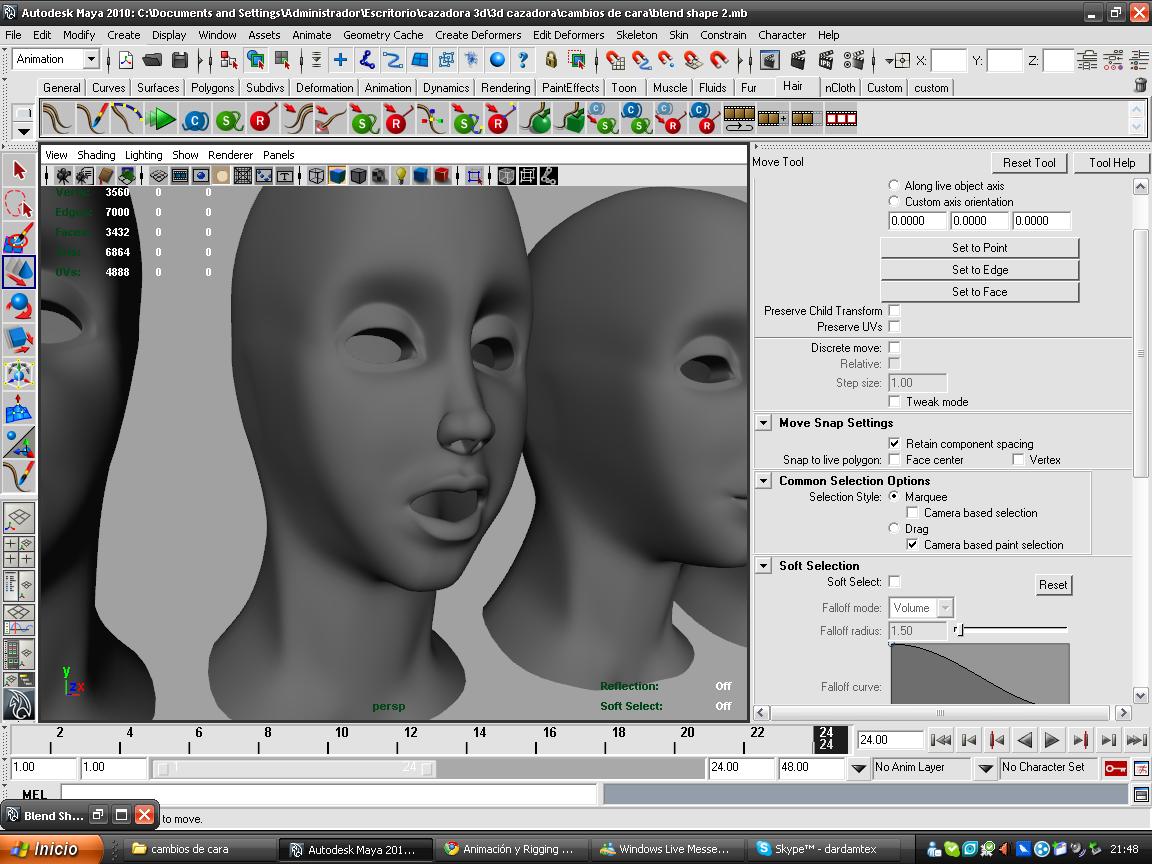This screenshot has width=1152, height=864.
Task: Uncheck Retain component spacing
Action: 894,443
